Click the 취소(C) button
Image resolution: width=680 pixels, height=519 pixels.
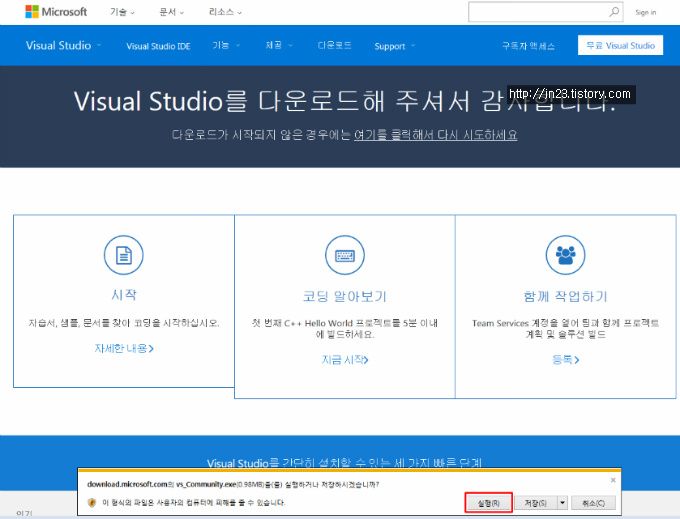point(593,503)
